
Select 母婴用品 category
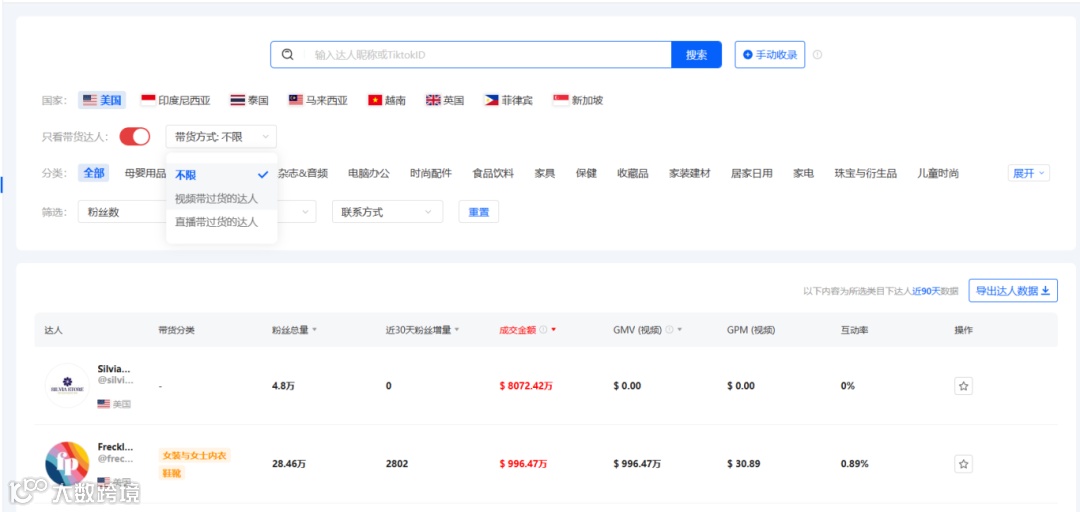pyautogui.click(x=145, y=173)
